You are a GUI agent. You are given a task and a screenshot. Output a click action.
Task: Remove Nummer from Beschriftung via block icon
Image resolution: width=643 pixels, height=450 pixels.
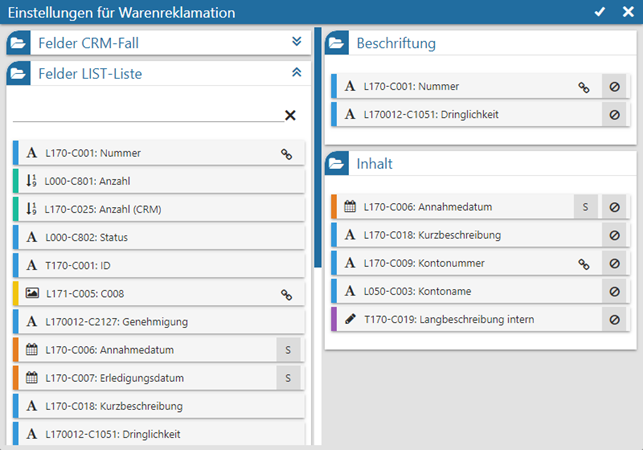(x=615, y=87)
